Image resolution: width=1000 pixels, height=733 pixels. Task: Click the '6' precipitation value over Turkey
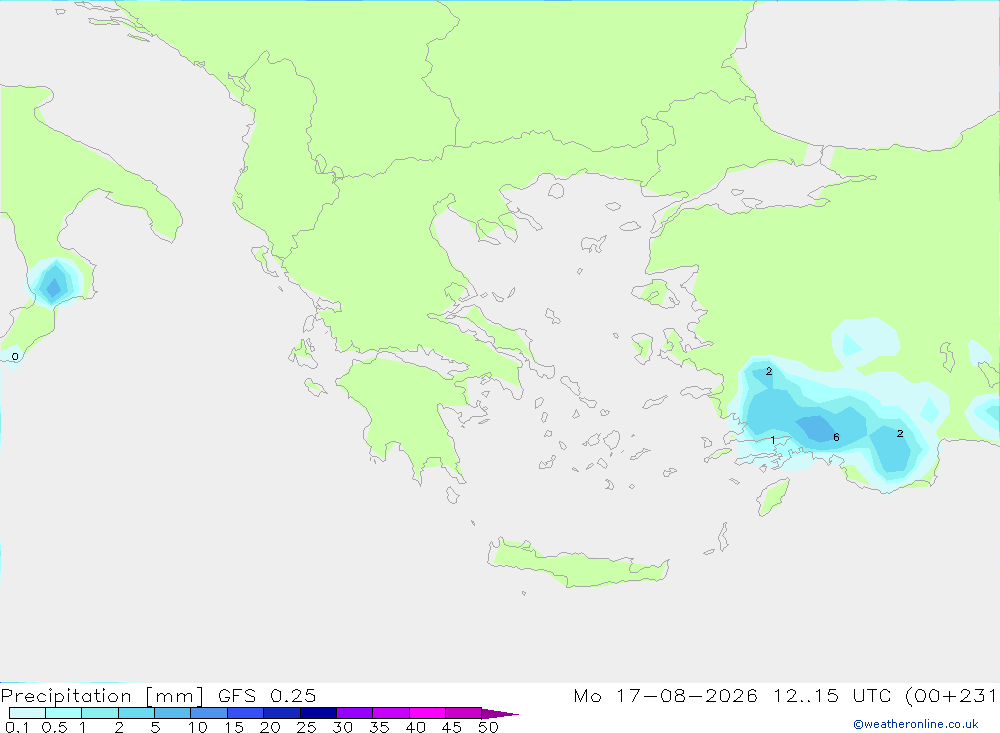[836, 437]
